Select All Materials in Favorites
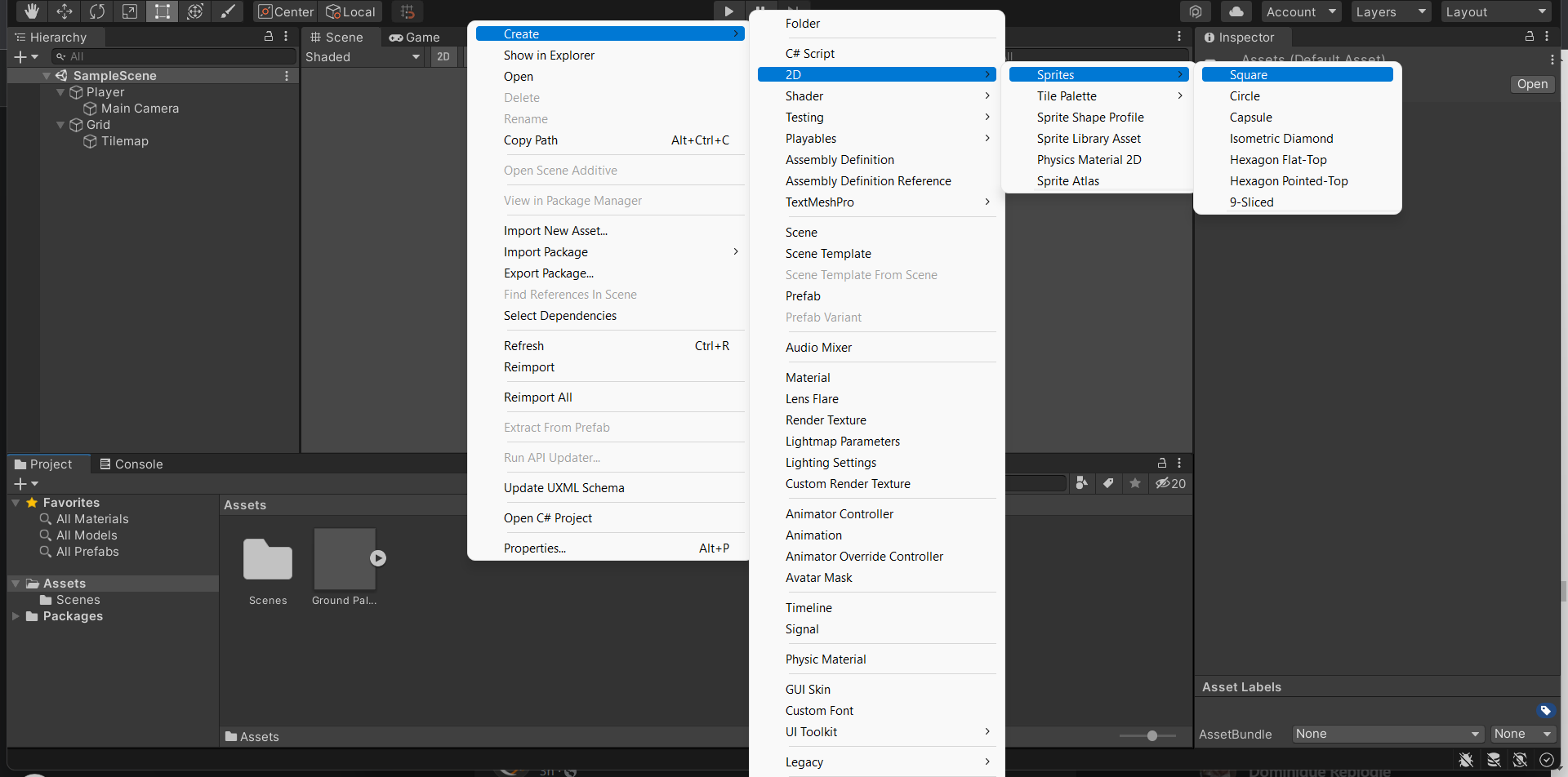This screenshot has height=777, width=1568. [92, 519]
